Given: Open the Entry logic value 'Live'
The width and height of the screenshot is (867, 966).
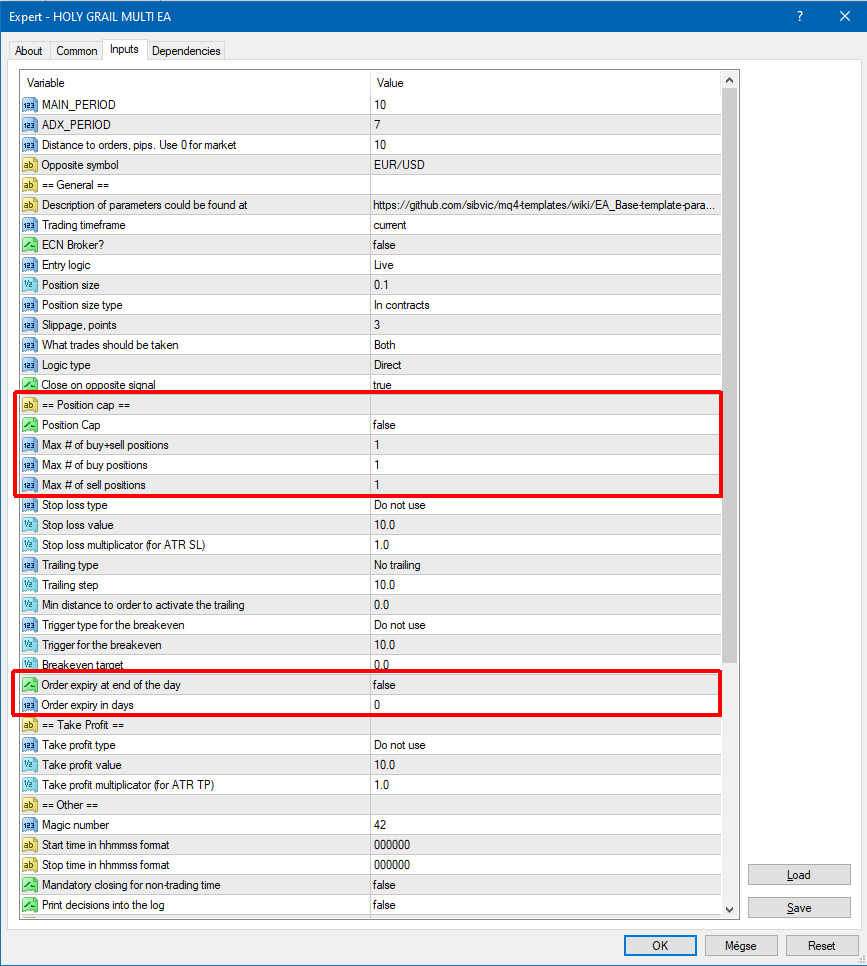Looking at the screenshot, I should coord(545,265).
